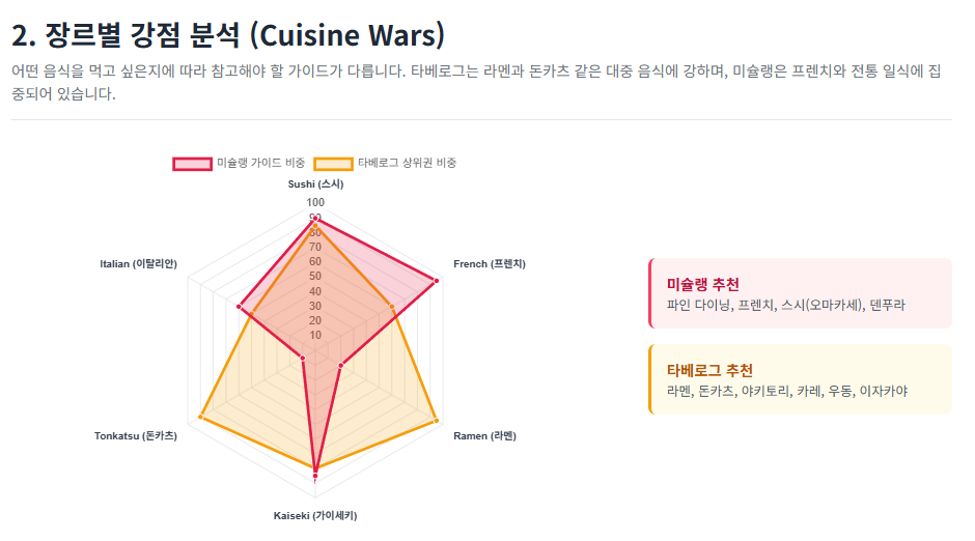The height and width of the screenshot is (541, 975).
Task: Select the Michelin Tonkatsu data point
Action: click(x=302, y=358)
